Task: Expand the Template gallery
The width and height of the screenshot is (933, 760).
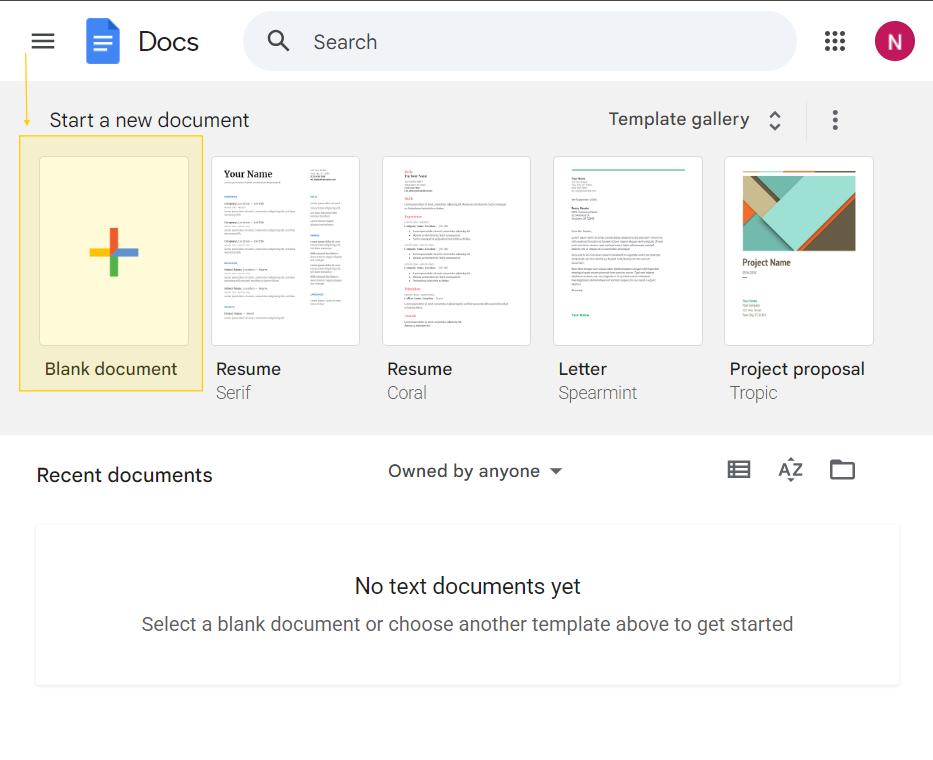Action: [x=694, y=120]
